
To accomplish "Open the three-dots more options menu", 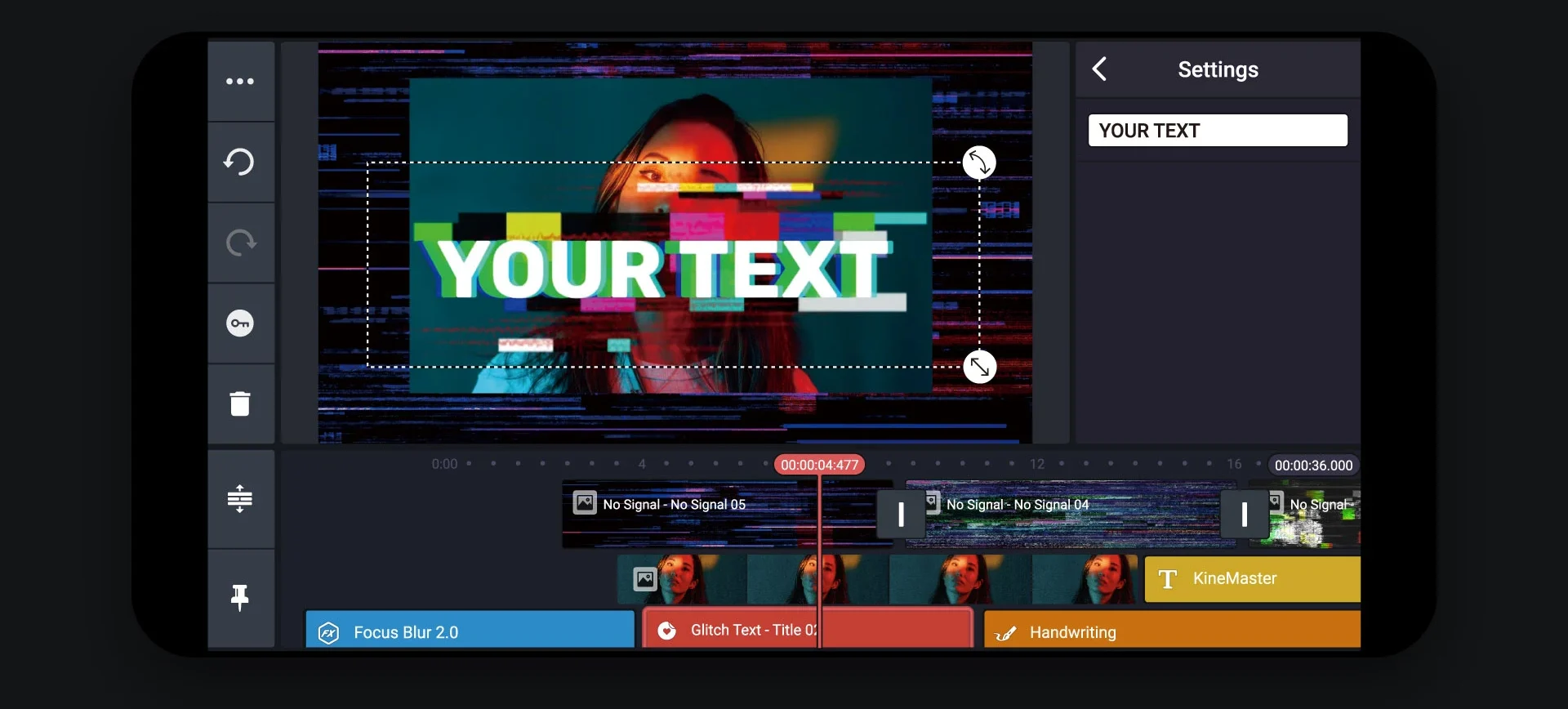I will [x=240, y=82].
